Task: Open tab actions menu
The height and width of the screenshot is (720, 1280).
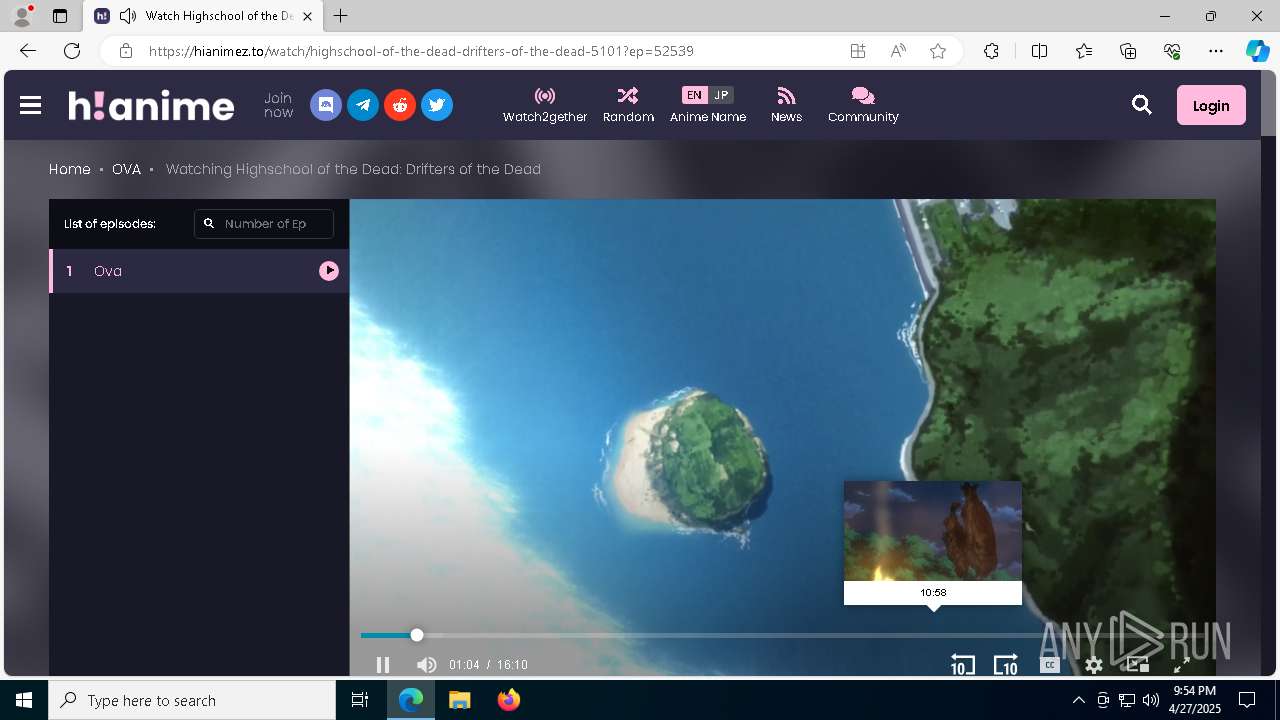Action: click(60, 16)
